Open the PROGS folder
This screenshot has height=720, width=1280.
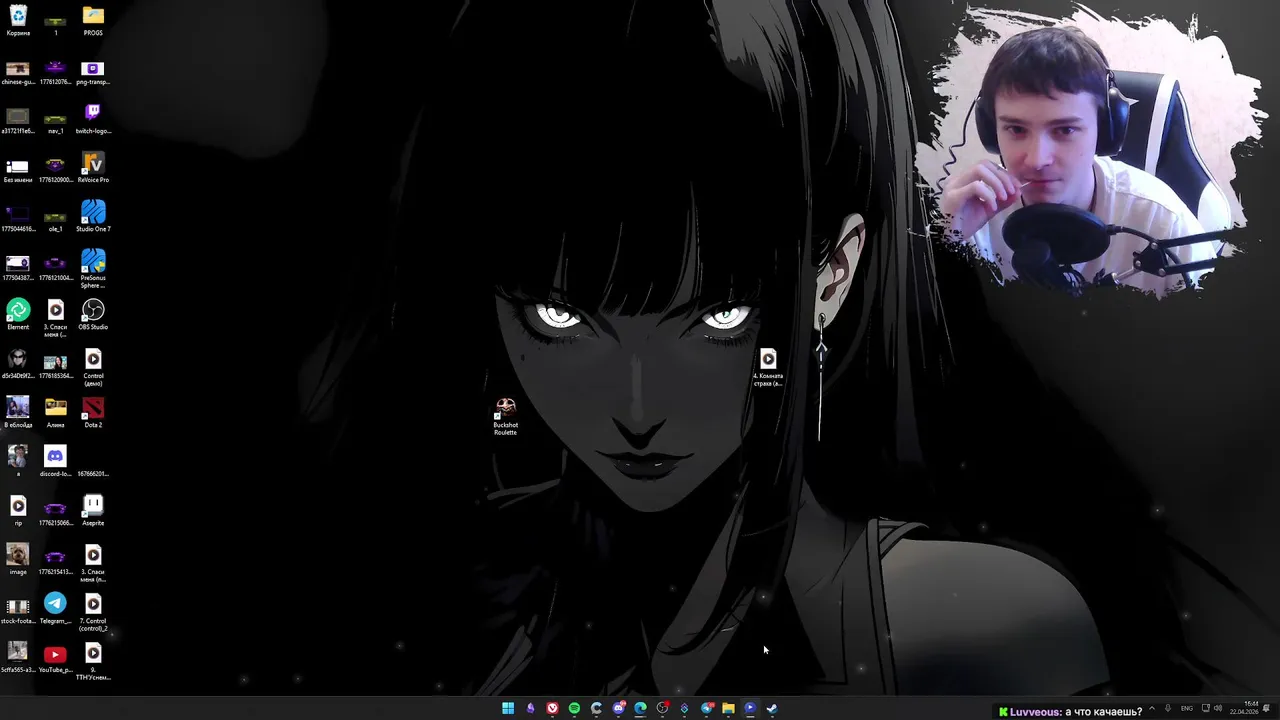coord(93,20)
